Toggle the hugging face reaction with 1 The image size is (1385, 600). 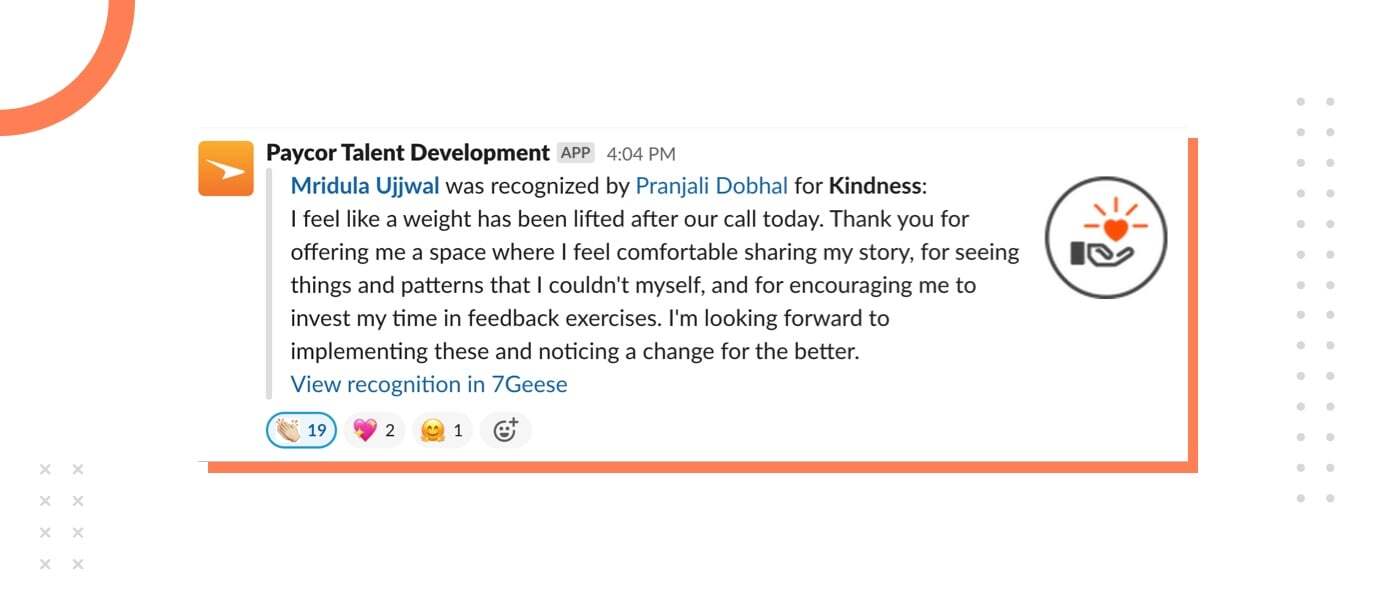[x=442, y=431]
